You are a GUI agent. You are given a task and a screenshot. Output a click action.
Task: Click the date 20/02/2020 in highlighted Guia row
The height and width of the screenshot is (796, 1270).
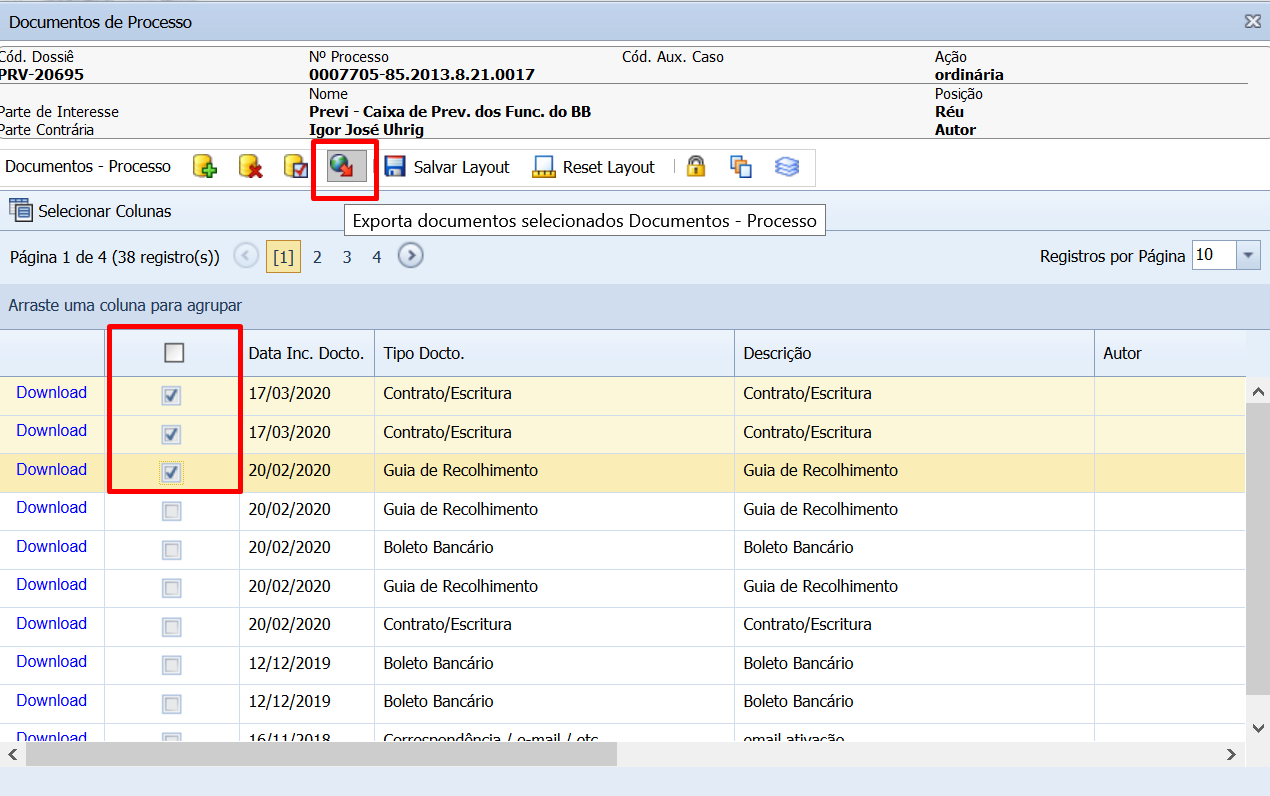coord(289,470)
